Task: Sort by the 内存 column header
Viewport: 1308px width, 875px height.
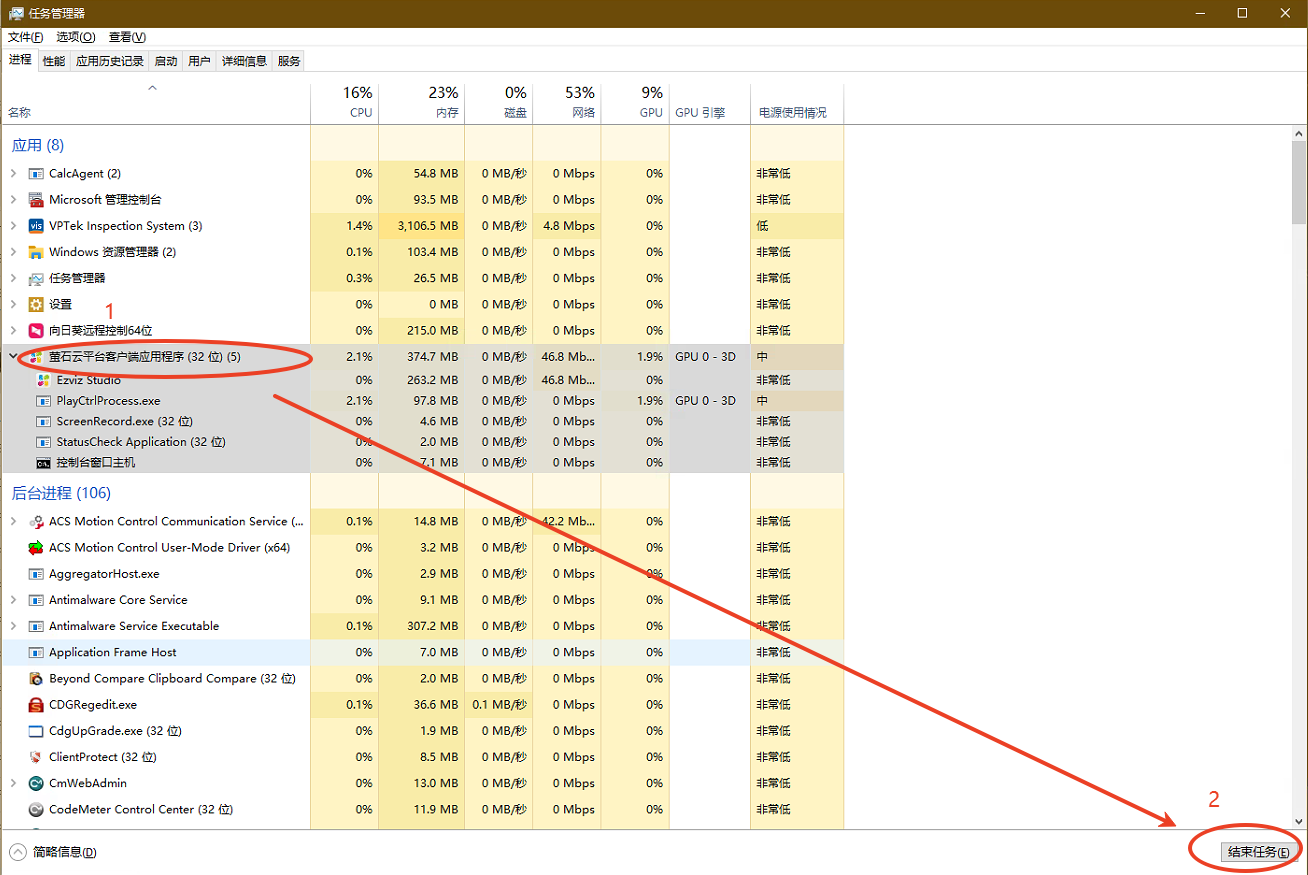Action: pyautogui.click(x=422, y=102)
